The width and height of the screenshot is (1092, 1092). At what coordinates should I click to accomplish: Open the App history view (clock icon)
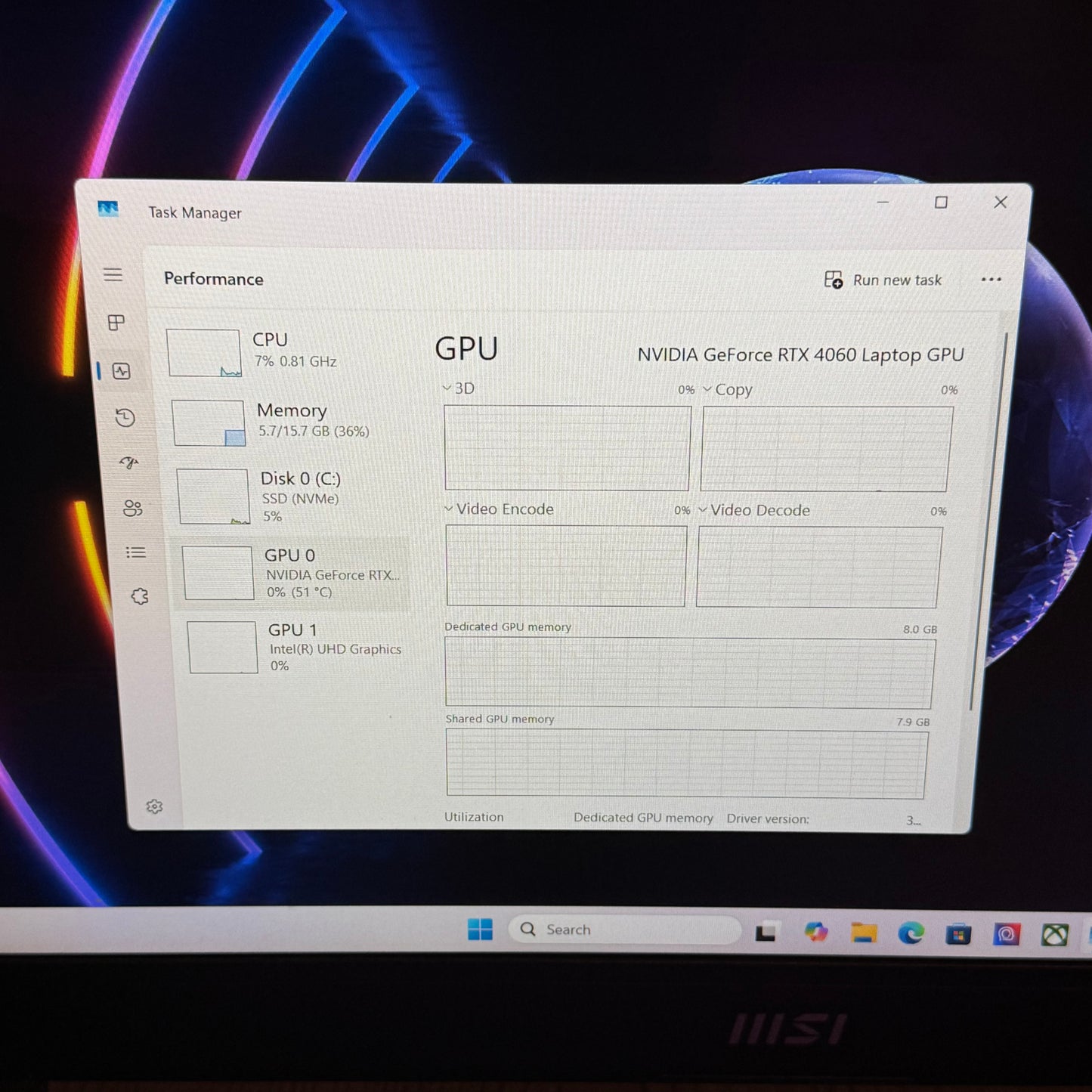pyautogui.click(x=125, y=418)
